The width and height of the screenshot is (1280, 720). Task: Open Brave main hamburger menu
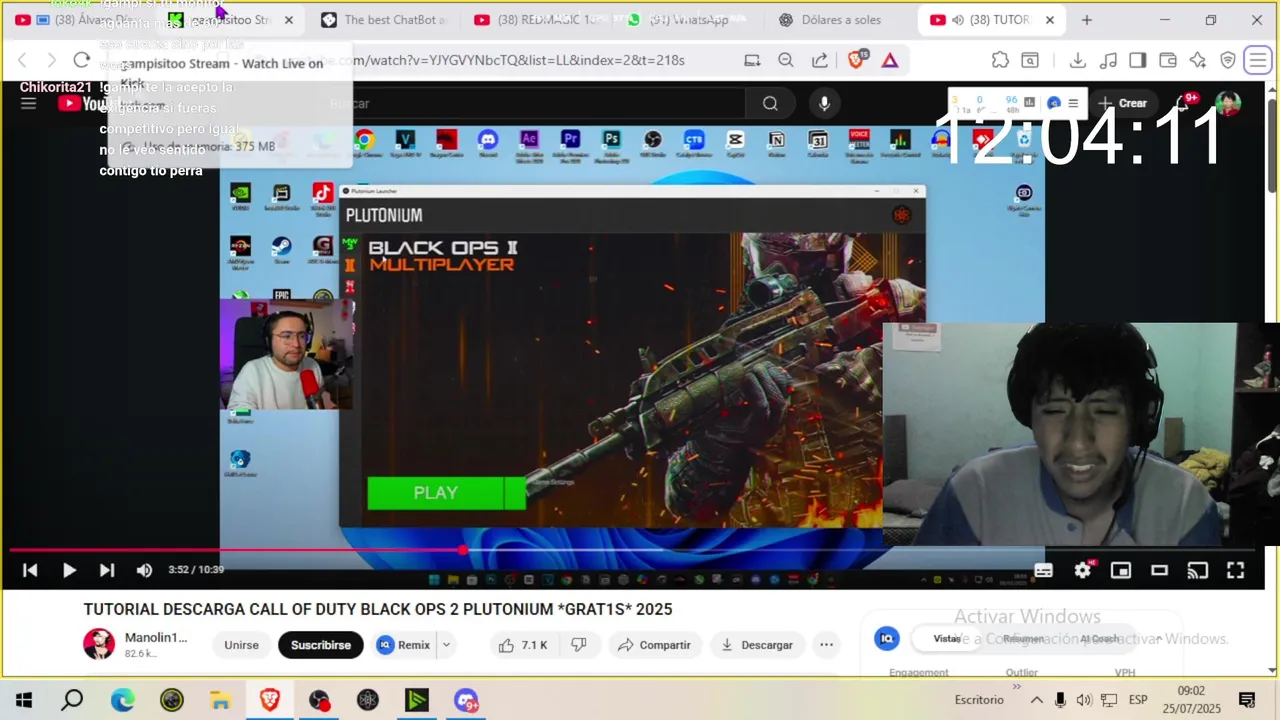click(1257, 60)
